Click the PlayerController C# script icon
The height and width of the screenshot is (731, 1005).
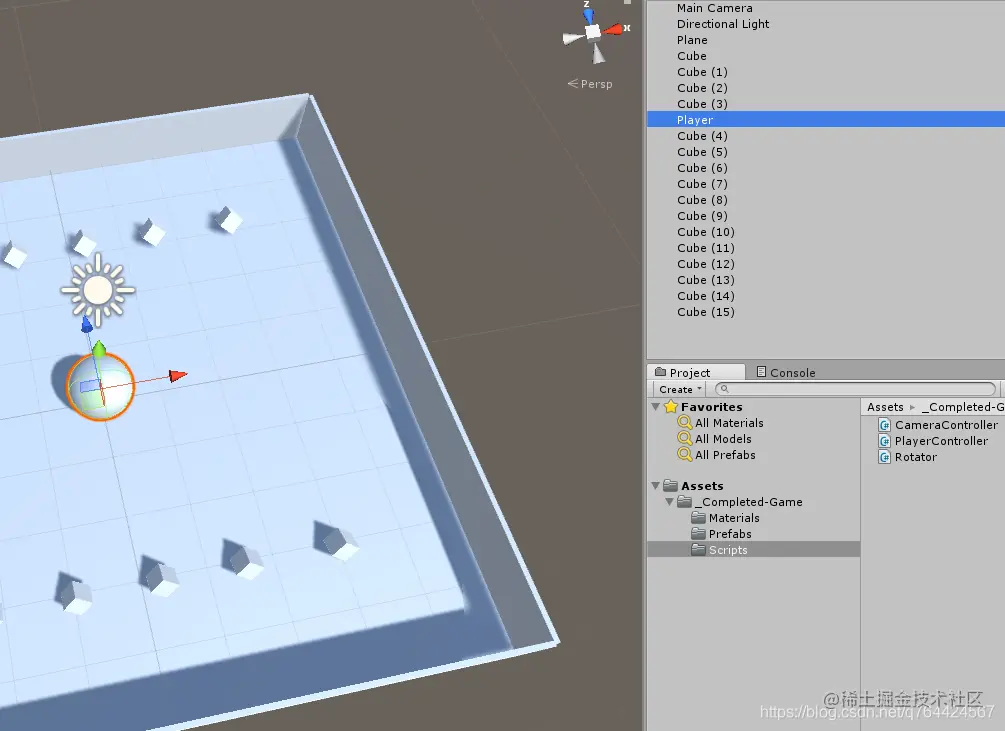[885, 441]
